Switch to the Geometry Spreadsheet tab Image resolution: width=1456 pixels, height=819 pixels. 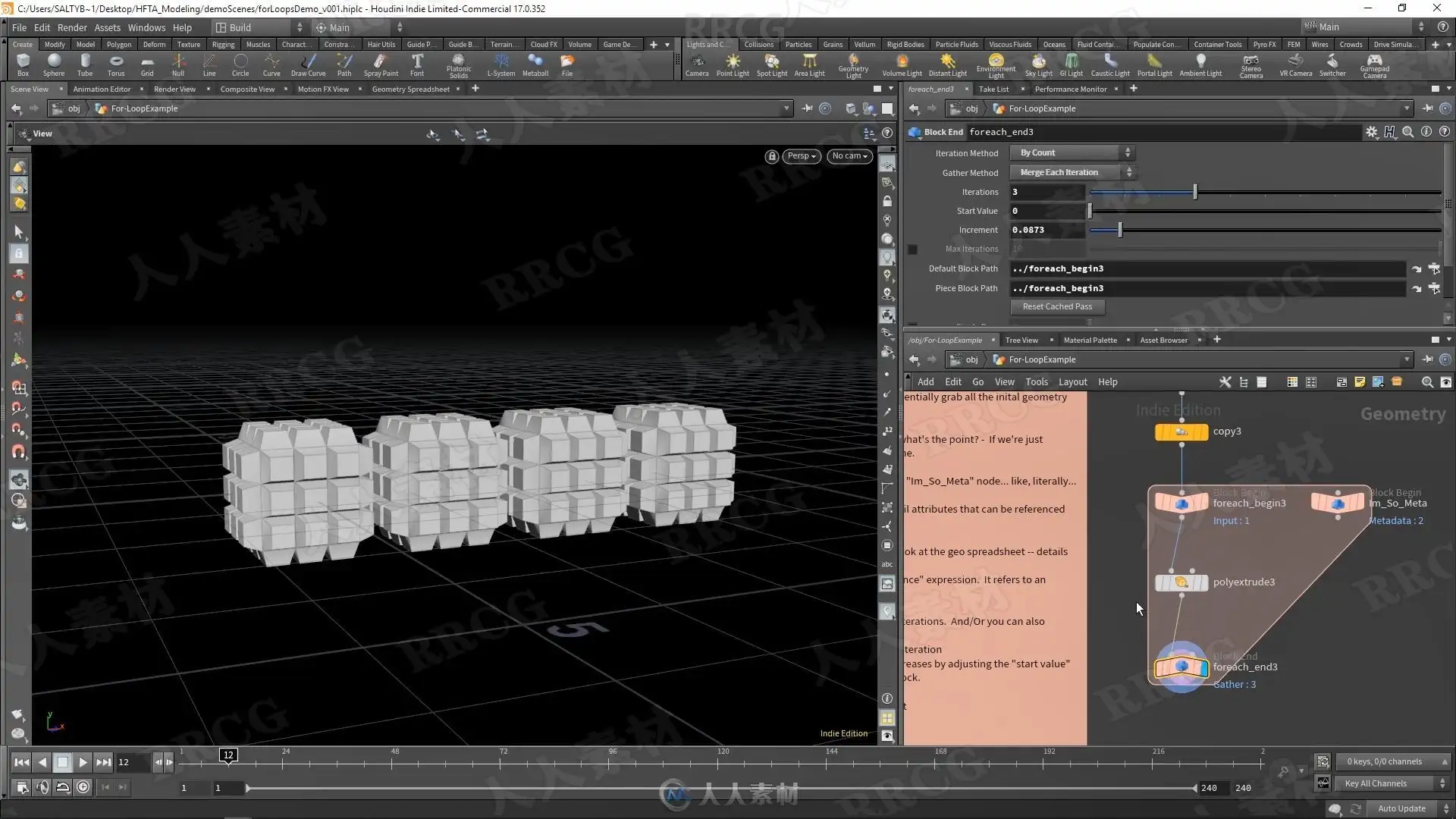click(x=410, y=89)
